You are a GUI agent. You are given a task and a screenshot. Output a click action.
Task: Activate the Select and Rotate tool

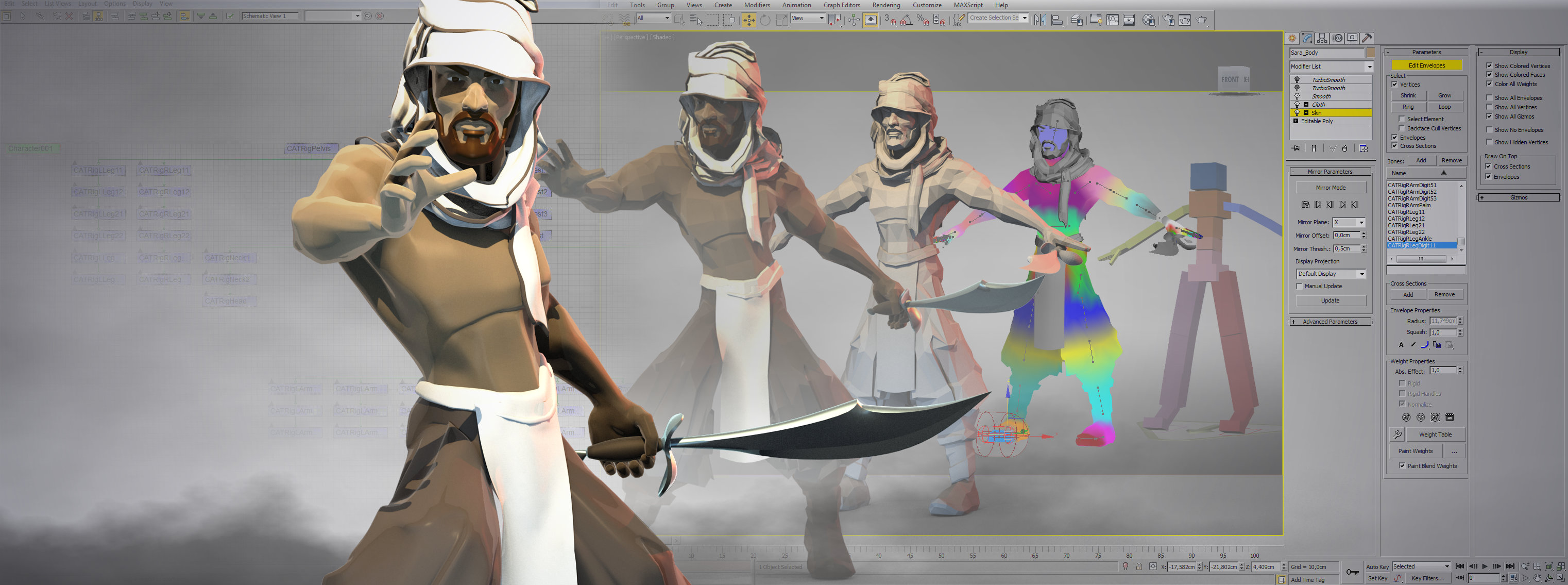pyautogui.click(x=765, y=20)
